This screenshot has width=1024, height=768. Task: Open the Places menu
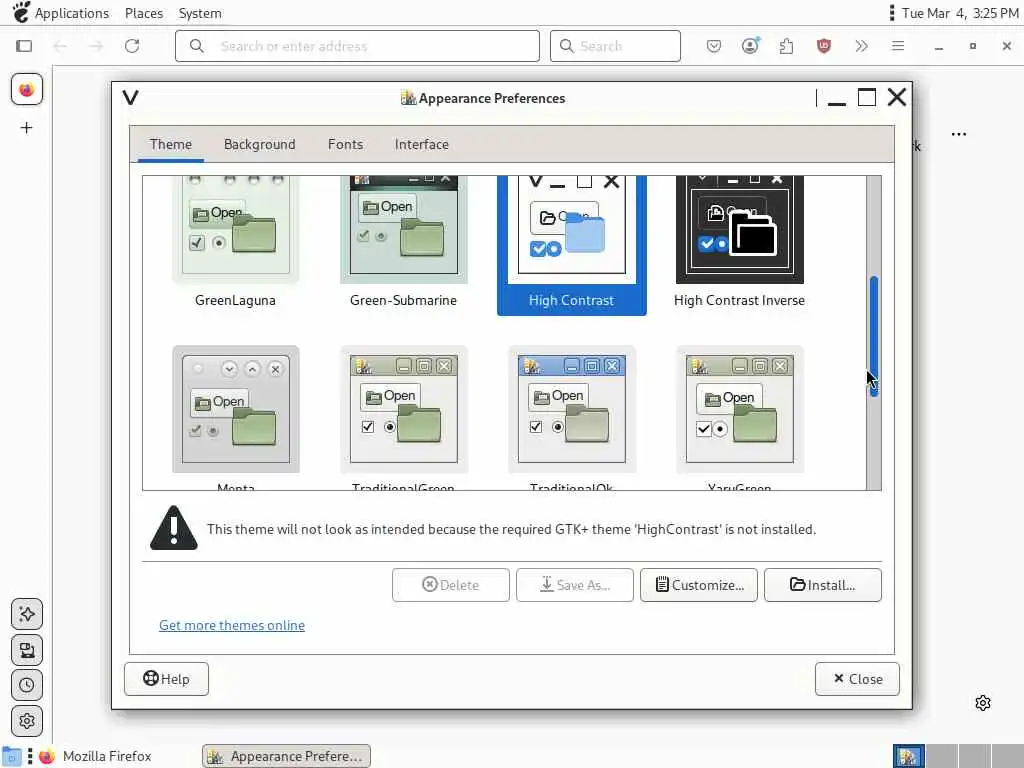[x=144, y=13]
